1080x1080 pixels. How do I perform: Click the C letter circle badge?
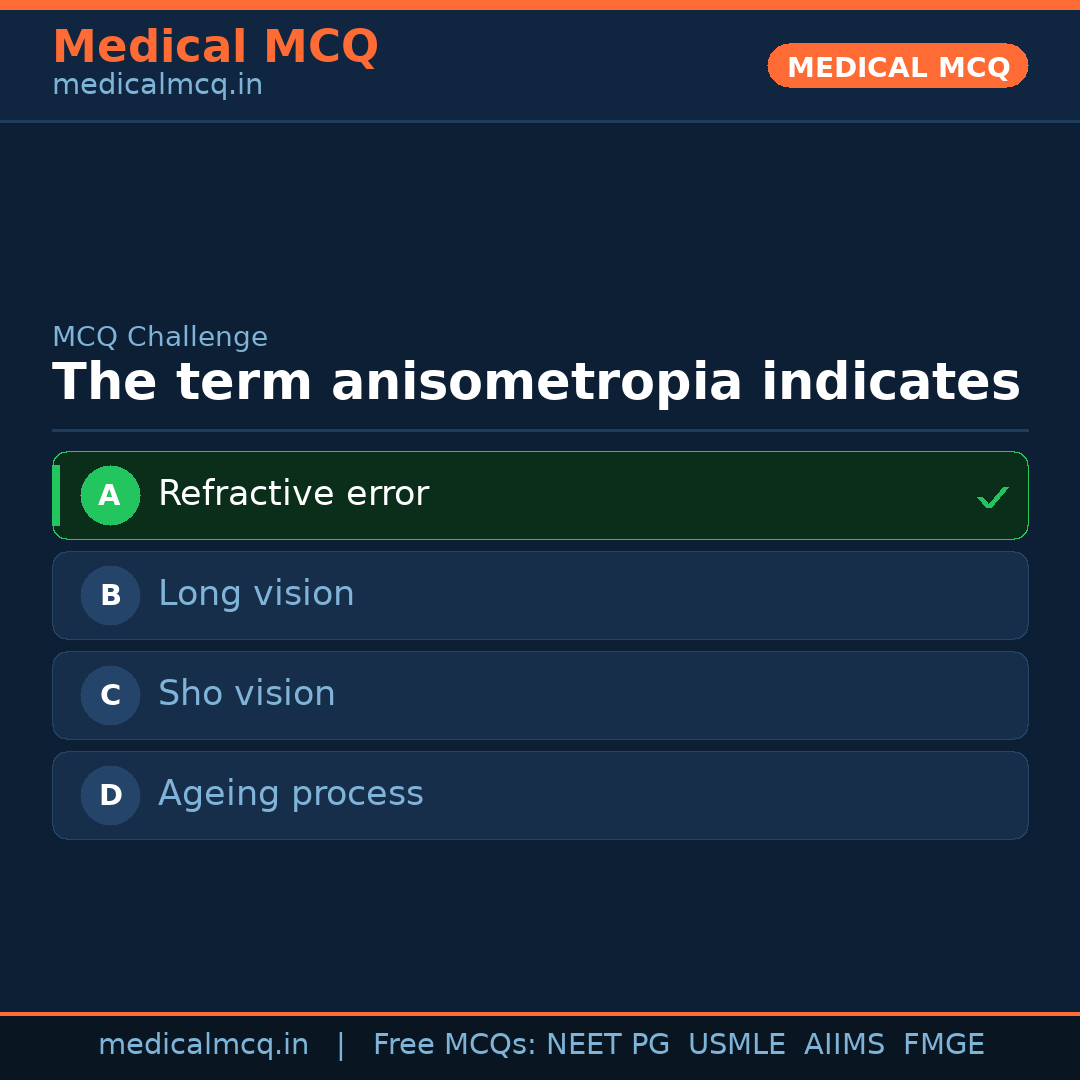point(110,695)
